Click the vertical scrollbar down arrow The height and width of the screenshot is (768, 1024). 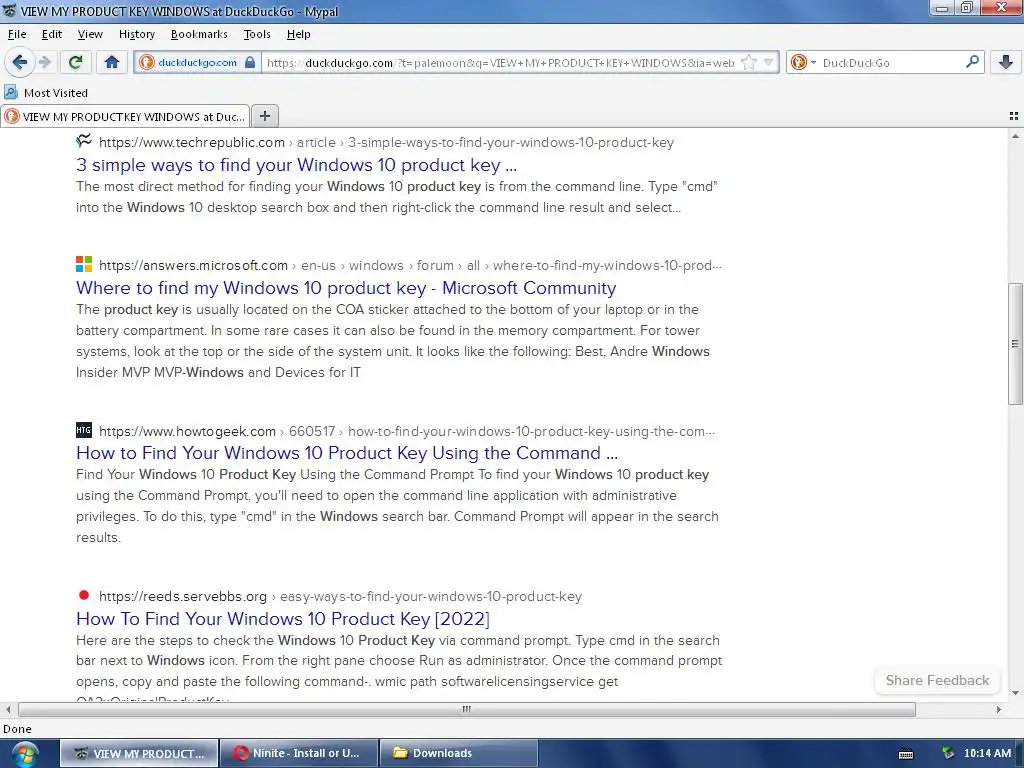click(x=1015, y=692)
